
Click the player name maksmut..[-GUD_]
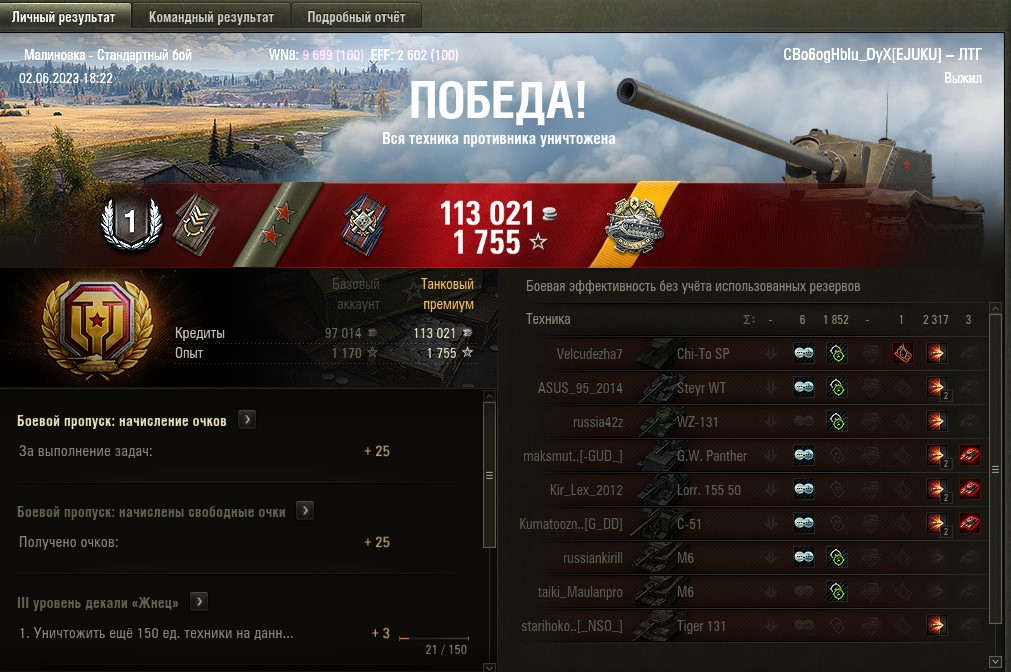point(573,456)
